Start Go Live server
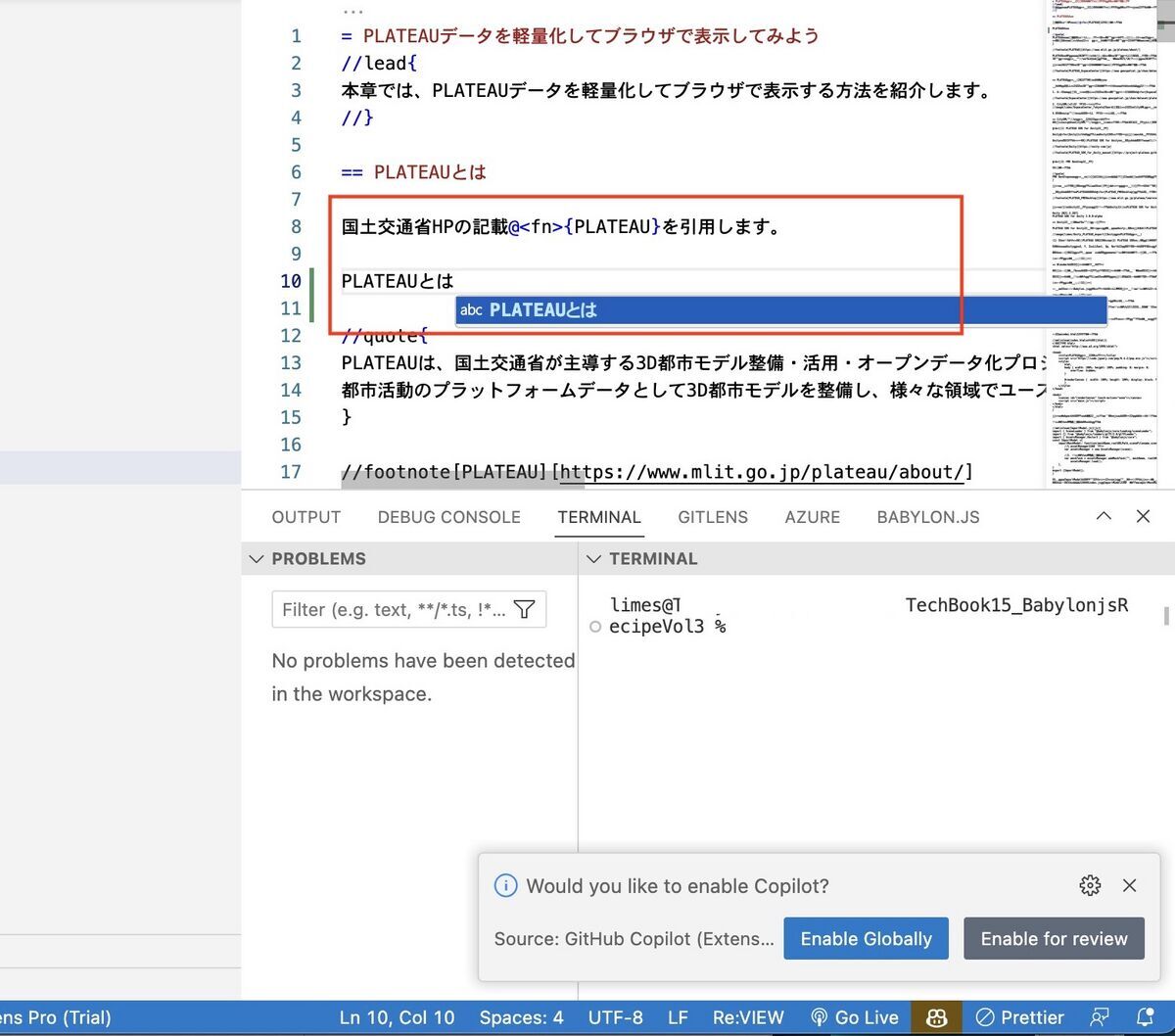Image resolution: width=1175 pixels, height=1036 pixels. coord(854,1017)
